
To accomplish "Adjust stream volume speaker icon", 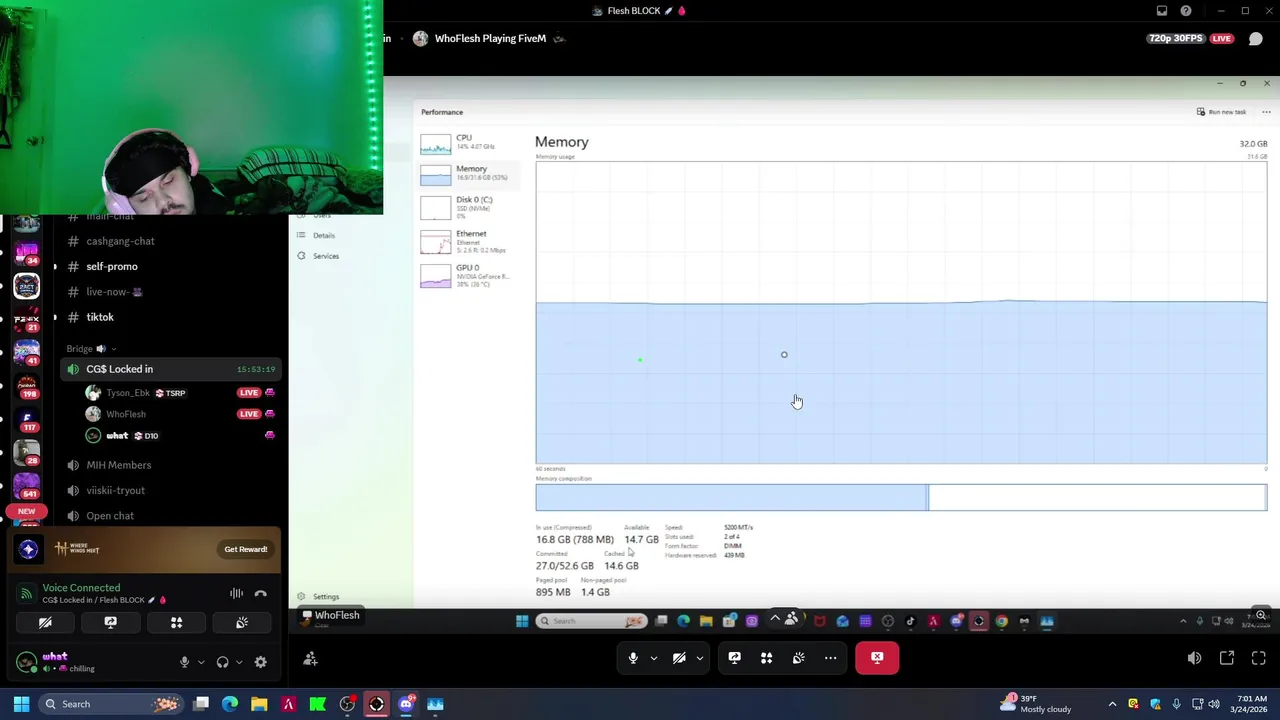I will (x=1194, y=658).
